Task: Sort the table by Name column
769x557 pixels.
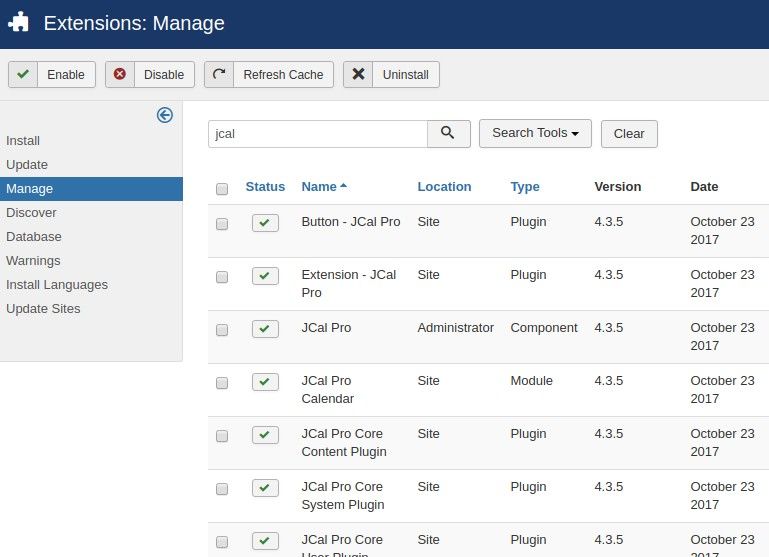Action: (x=324, y=187)
